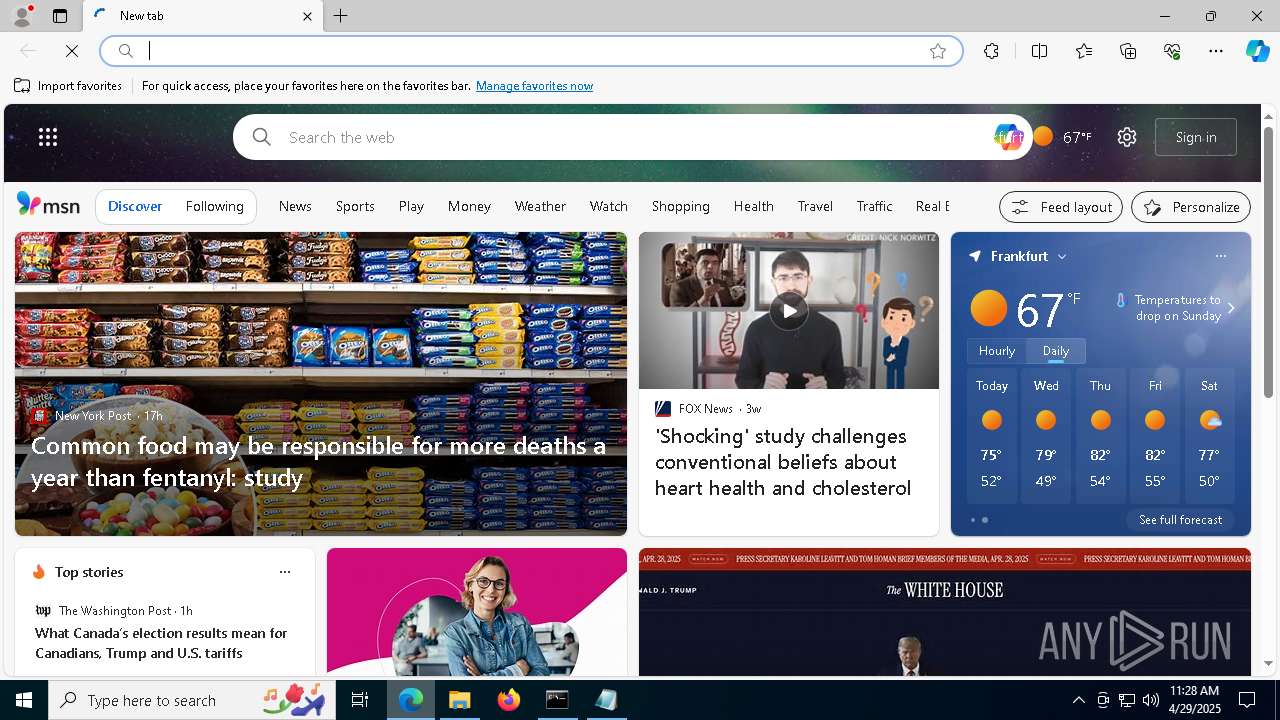
Task: Expand Frankfurt location dropdown
Action: [x=1062, y=257]
